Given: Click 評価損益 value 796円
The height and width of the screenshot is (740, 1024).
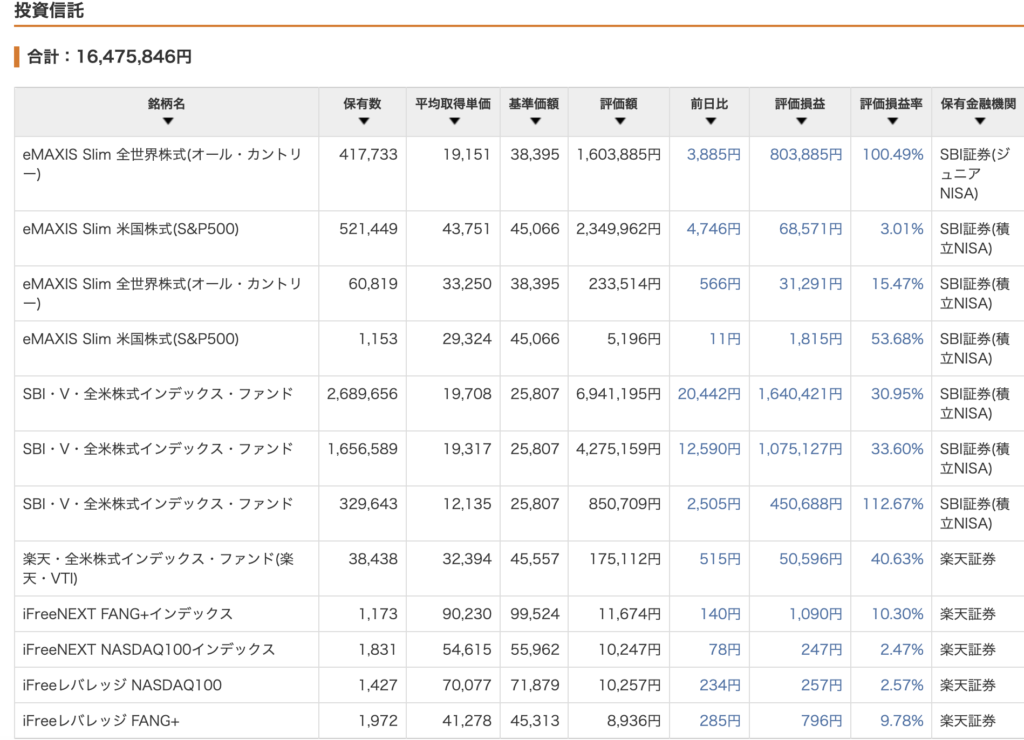Looking at the screenshot, I should (x=822, y=720).
